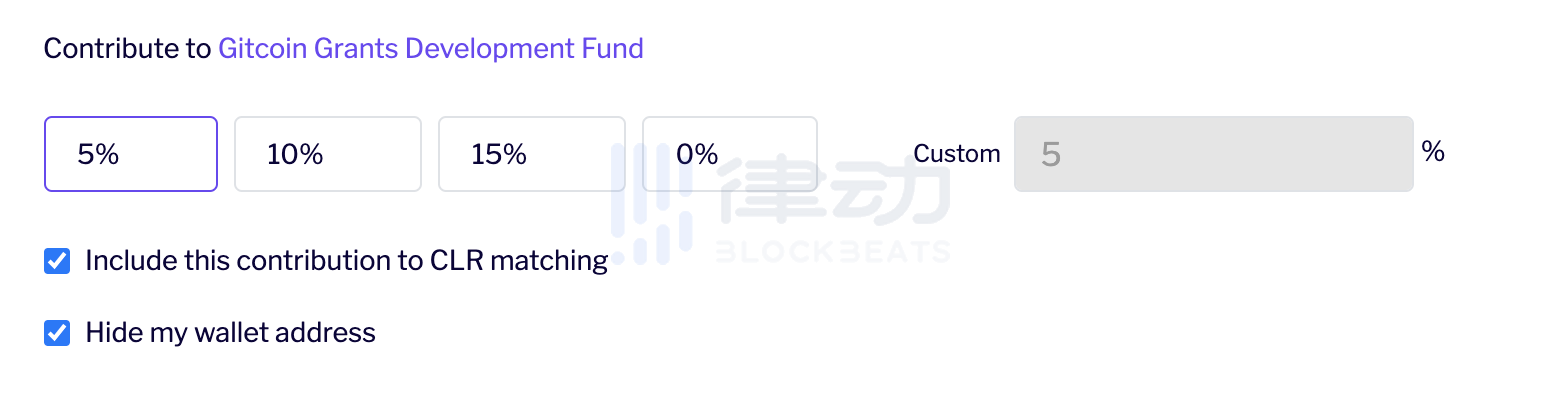Click the blue checkmark for CLR matching
This screenshot has height=408, width=1562.
[x=57, y=261]
